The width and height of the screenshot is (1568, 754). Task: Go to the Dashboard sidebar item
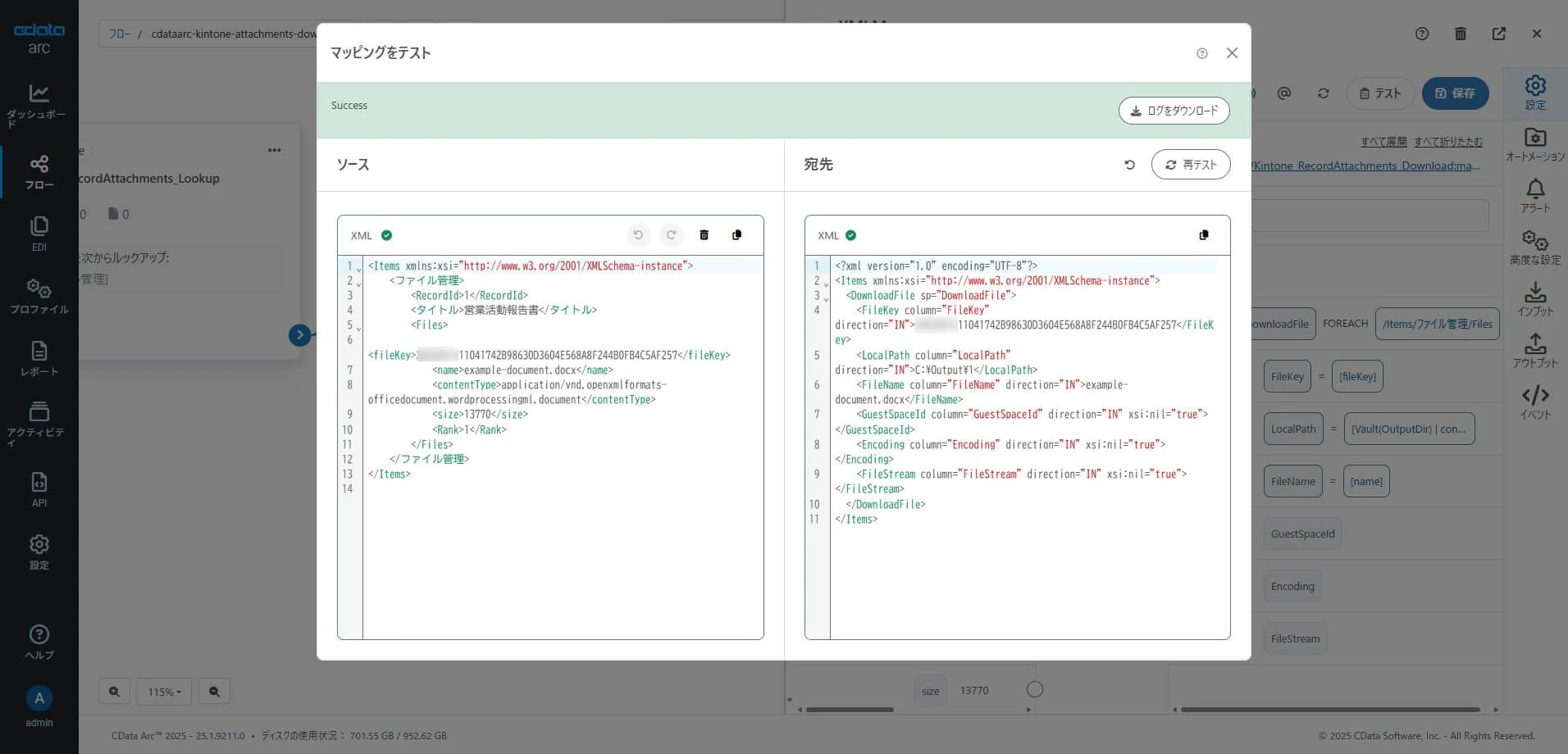point(39,104)
